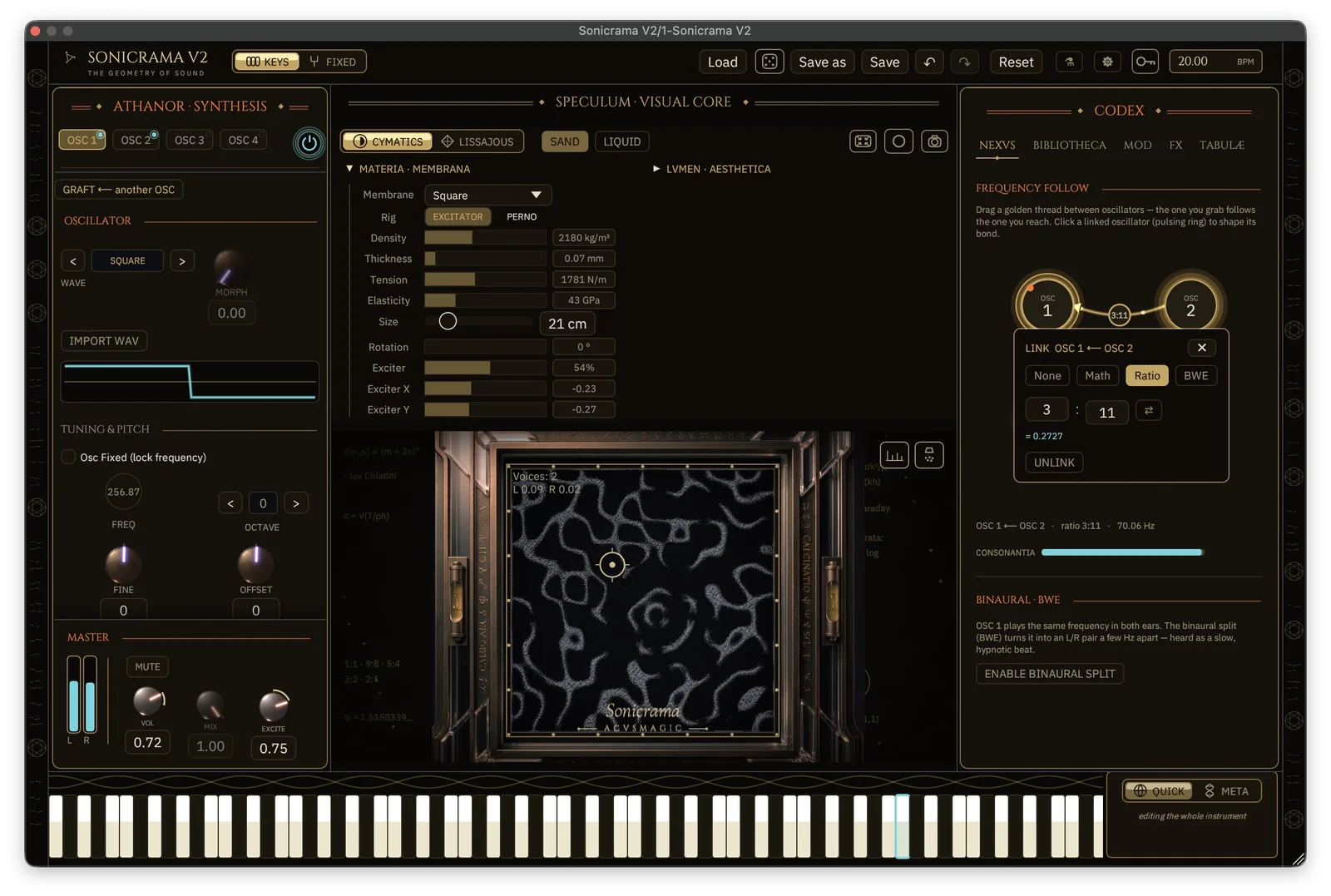Select previous waveform with left arrow
Screen dimensions: 1331x896
pyautogui.click(x=73, y=261)
